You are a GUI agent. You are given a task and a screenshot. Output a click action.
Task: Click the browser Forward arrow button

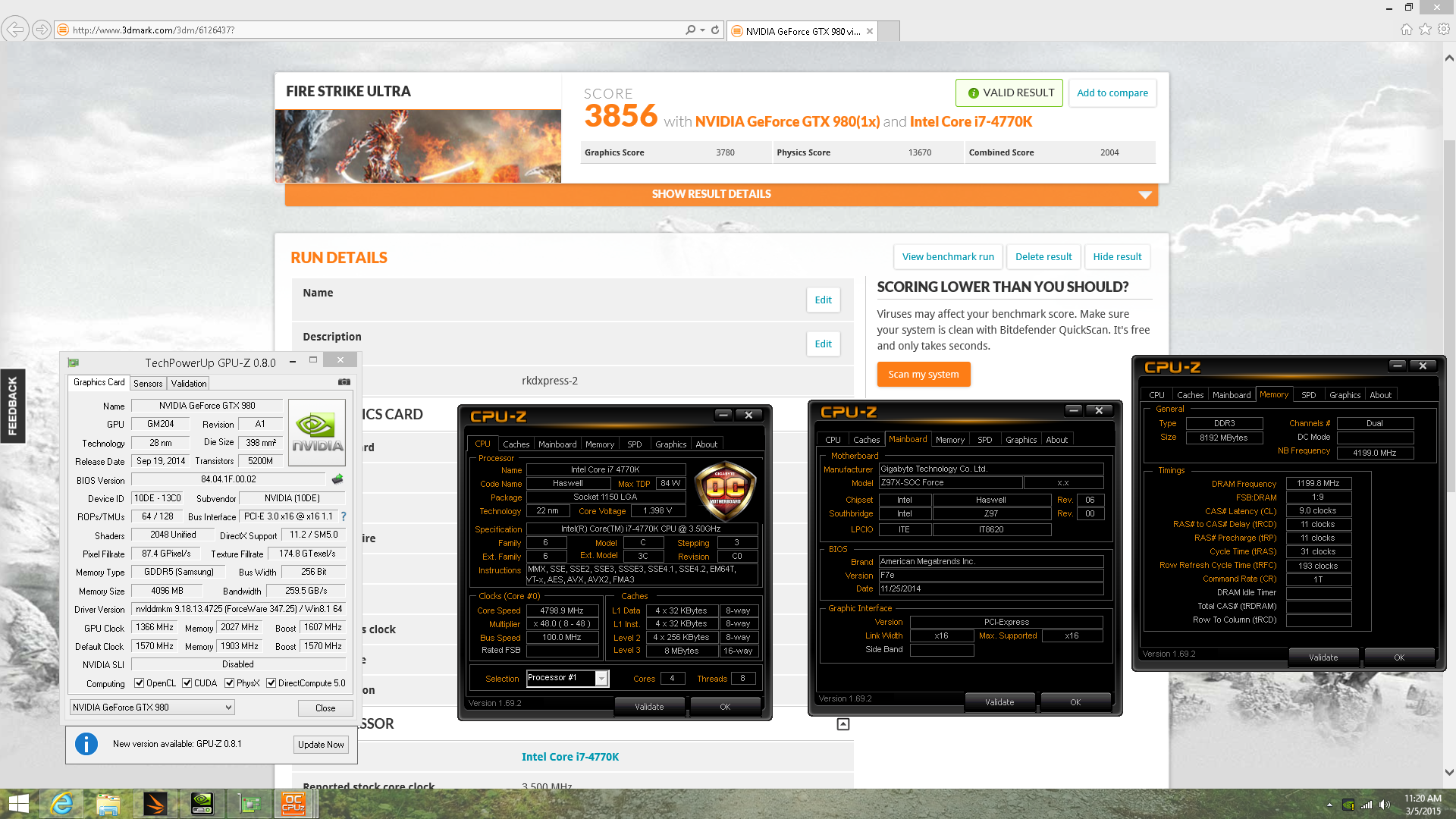[x=42, y=30]
